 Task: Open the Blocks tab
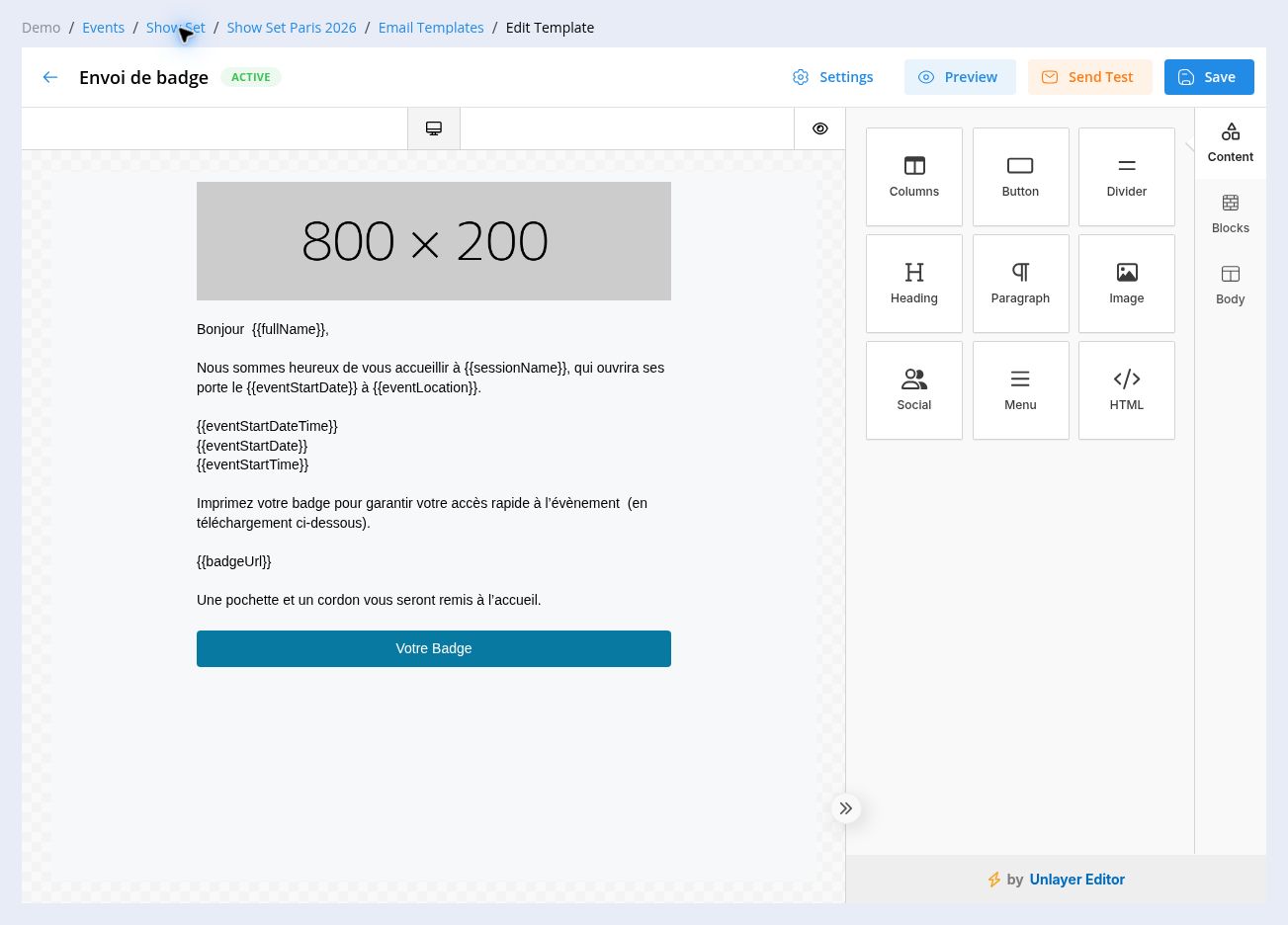click(1230, 214)
